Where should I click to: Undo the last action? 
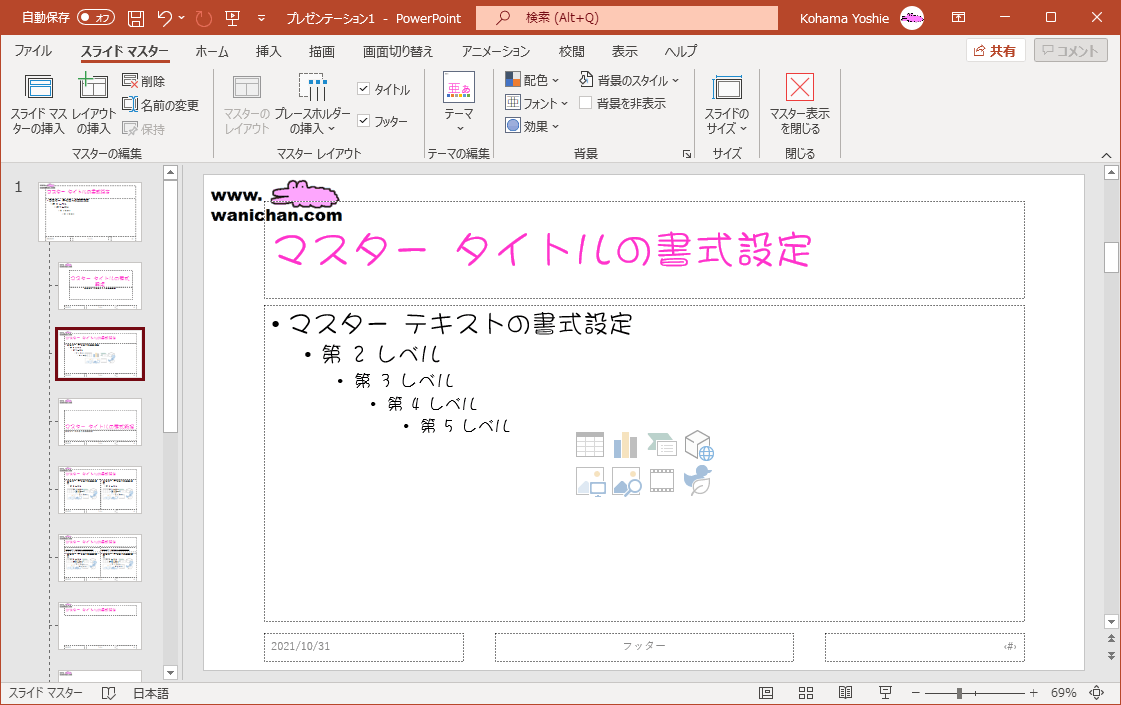click(x=164, y=18)
